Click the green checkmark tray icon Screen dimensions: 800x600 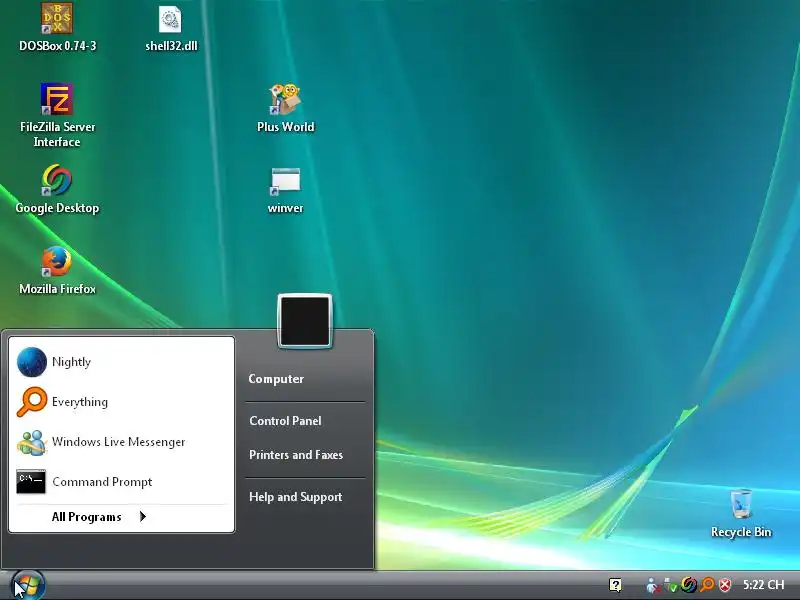coord(670,585)
